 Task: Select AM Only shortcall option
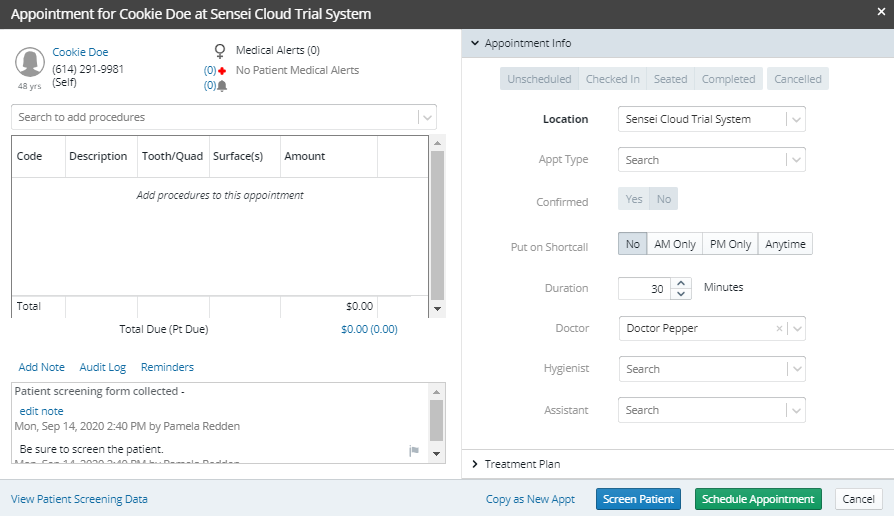point(675,244)
